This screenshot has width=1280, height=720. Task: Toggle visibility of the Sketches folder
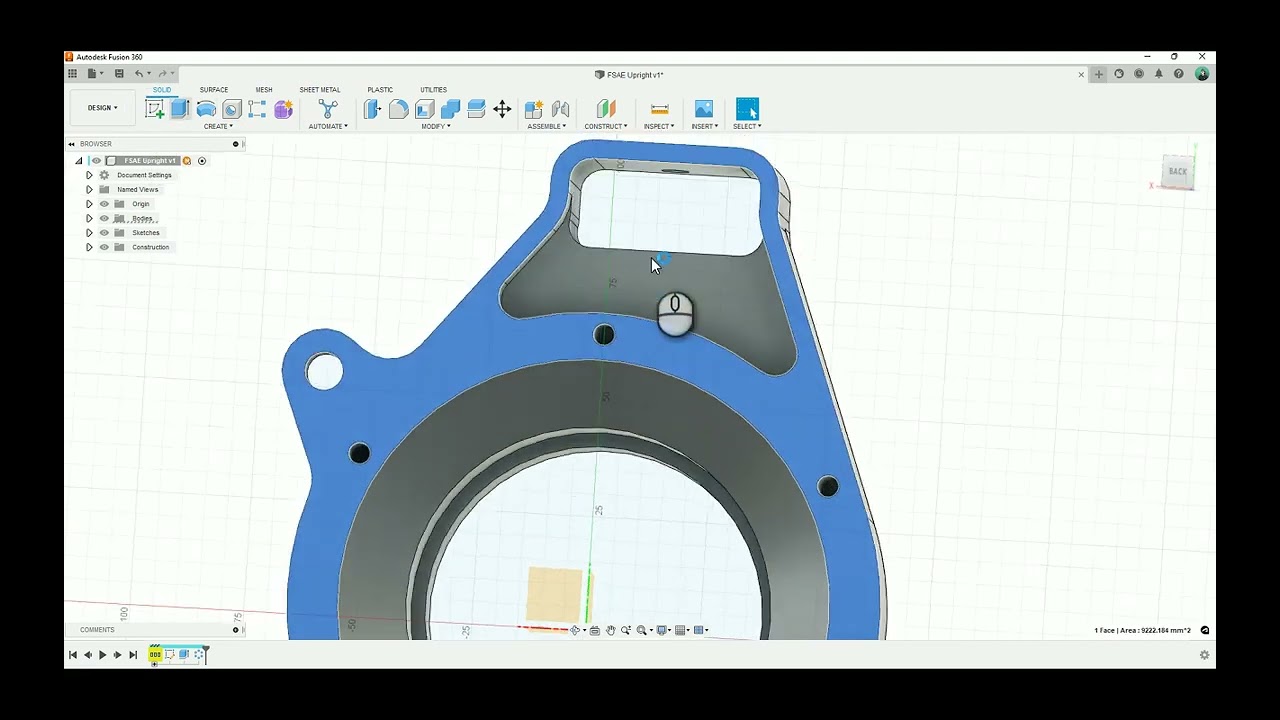104,233
